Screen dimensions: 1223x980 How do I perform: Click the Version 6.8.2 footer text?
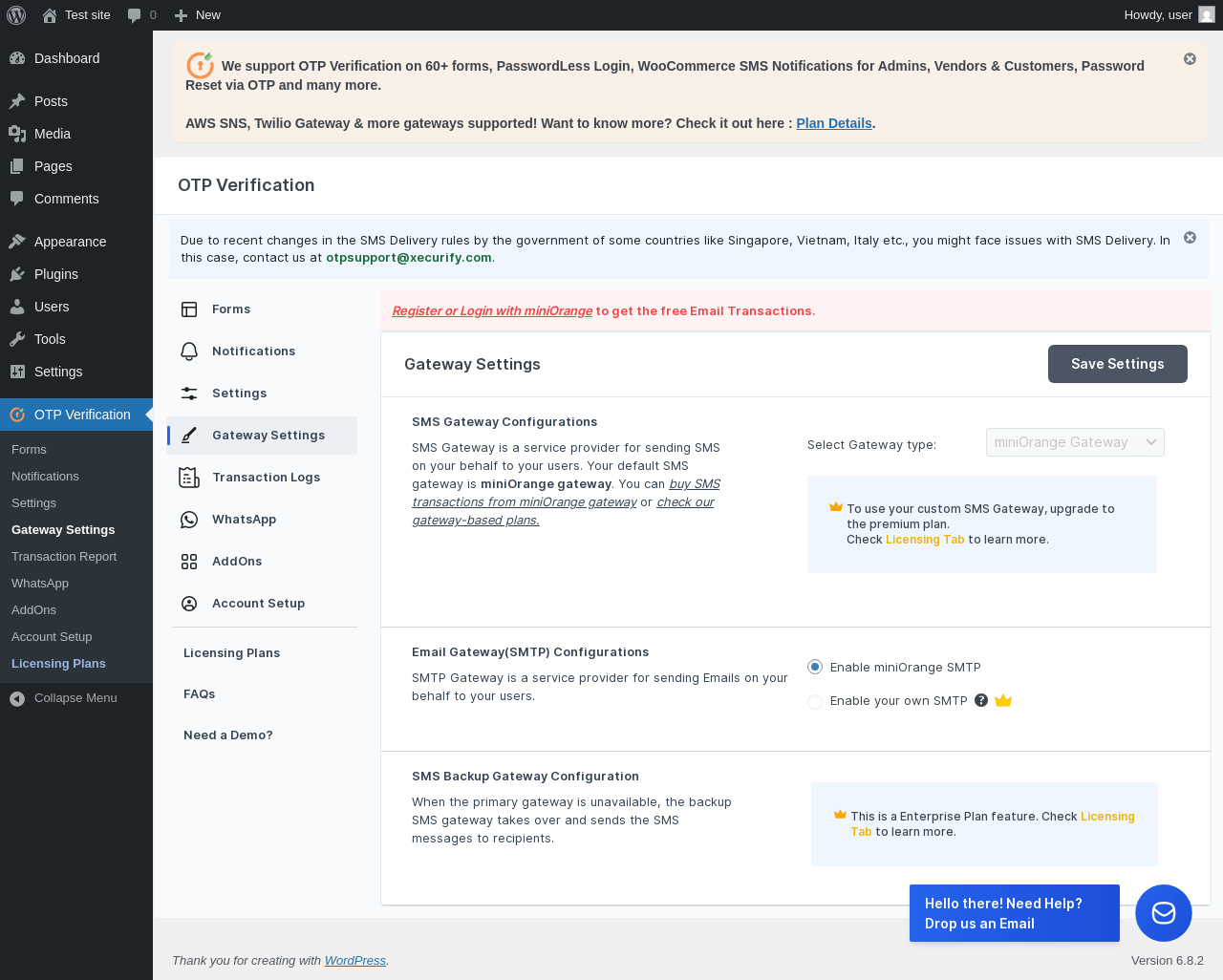click(1168, 961)
